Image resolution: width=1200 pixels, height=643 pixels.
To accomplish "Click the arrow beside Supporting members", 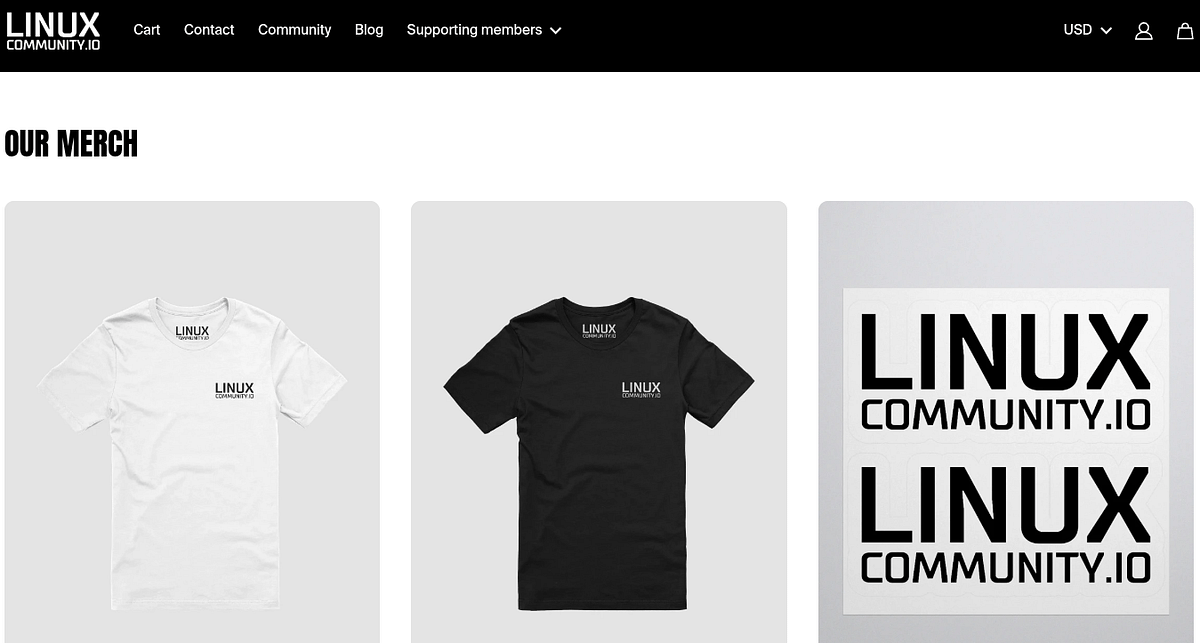I will pyautogui.click(x=555, y=31).
